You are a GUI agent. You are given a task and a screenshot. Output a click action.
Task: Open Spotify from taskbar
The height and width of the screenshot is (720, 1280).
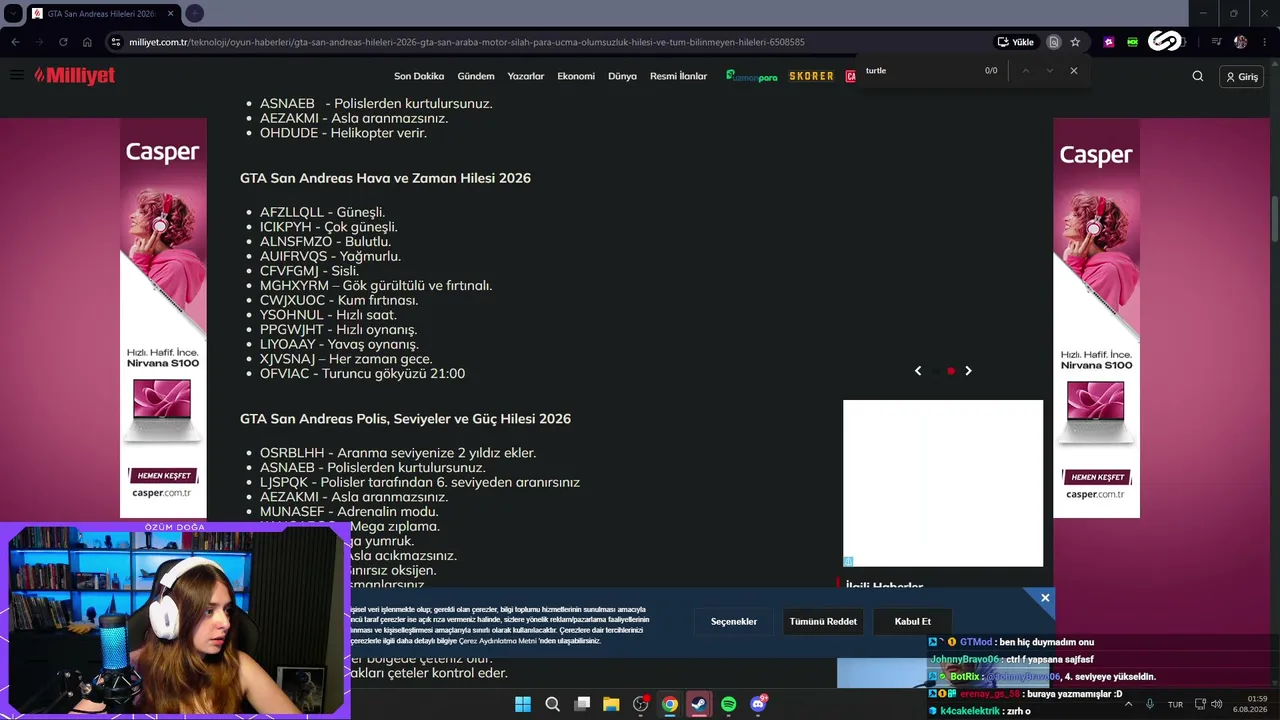tap(729, 704)
